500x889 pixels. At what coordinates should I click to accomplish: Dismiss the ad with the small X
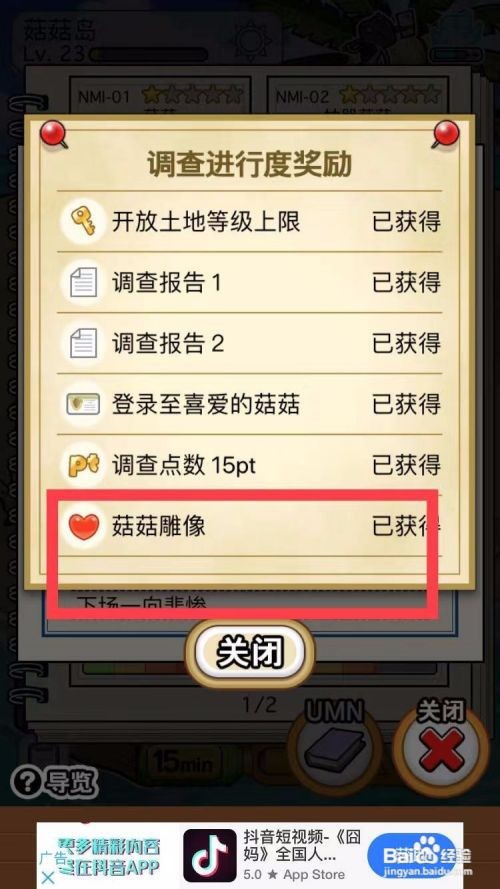click(49, 878)
